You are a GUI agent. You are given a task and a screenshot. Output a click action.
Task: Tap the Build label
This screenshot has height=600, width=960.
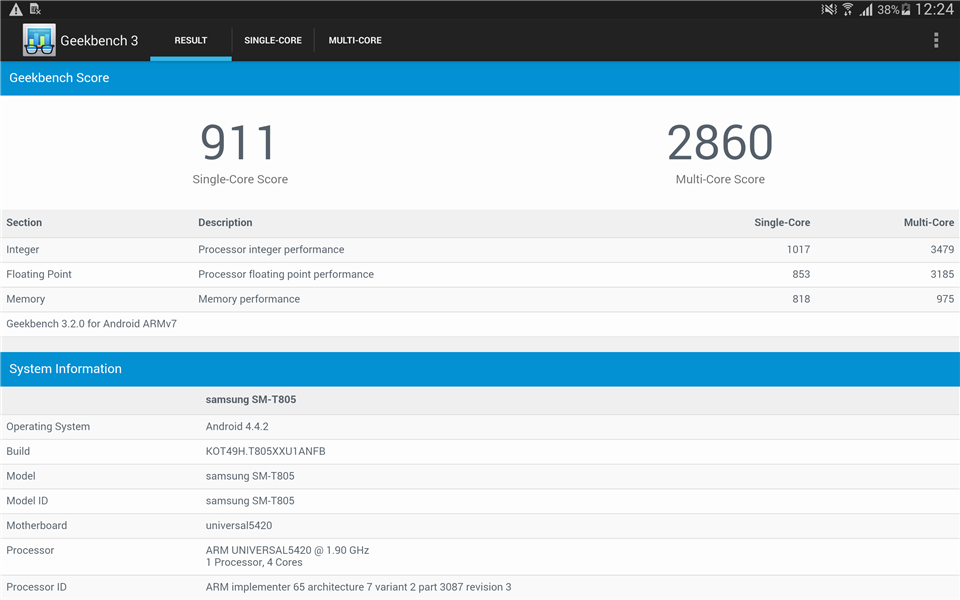click(18, 451)
